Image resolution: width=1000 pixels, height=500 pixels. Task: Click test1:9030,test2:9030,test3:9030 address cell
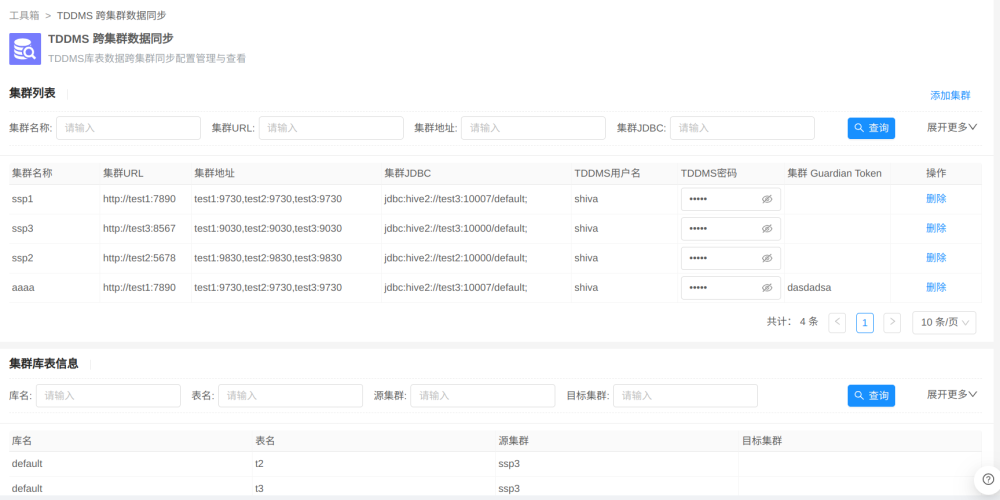click(268, 228)
